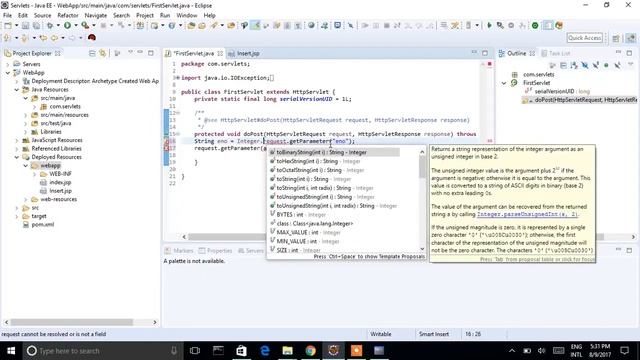Open the Source menu

42,16
